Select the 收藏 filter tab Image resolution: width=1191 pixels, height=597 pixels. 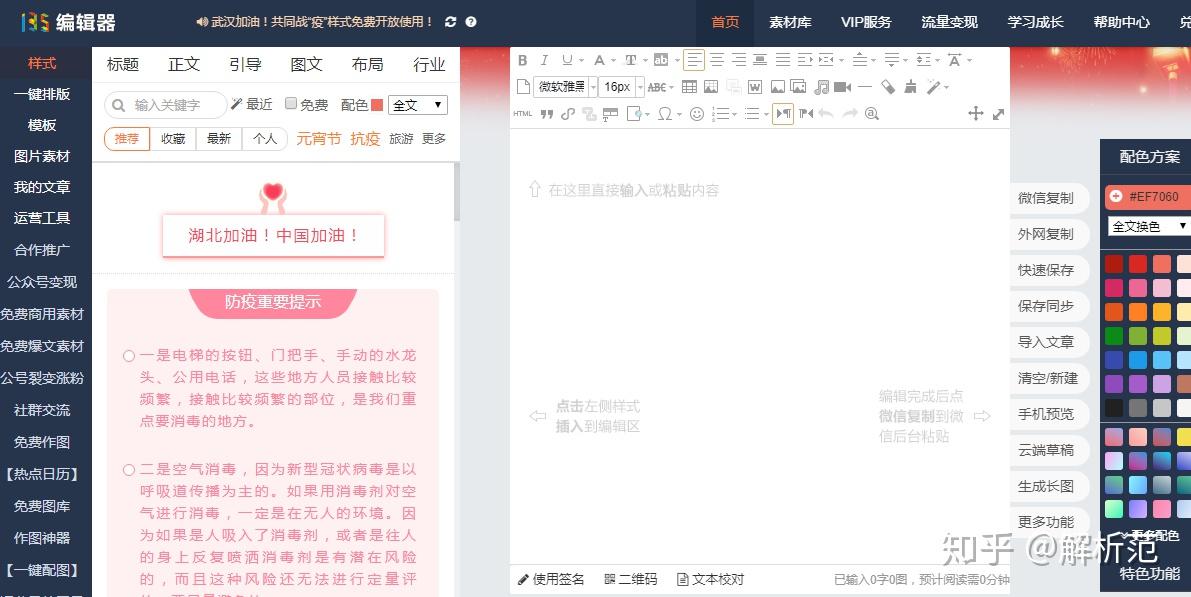[x=173, y=139]
